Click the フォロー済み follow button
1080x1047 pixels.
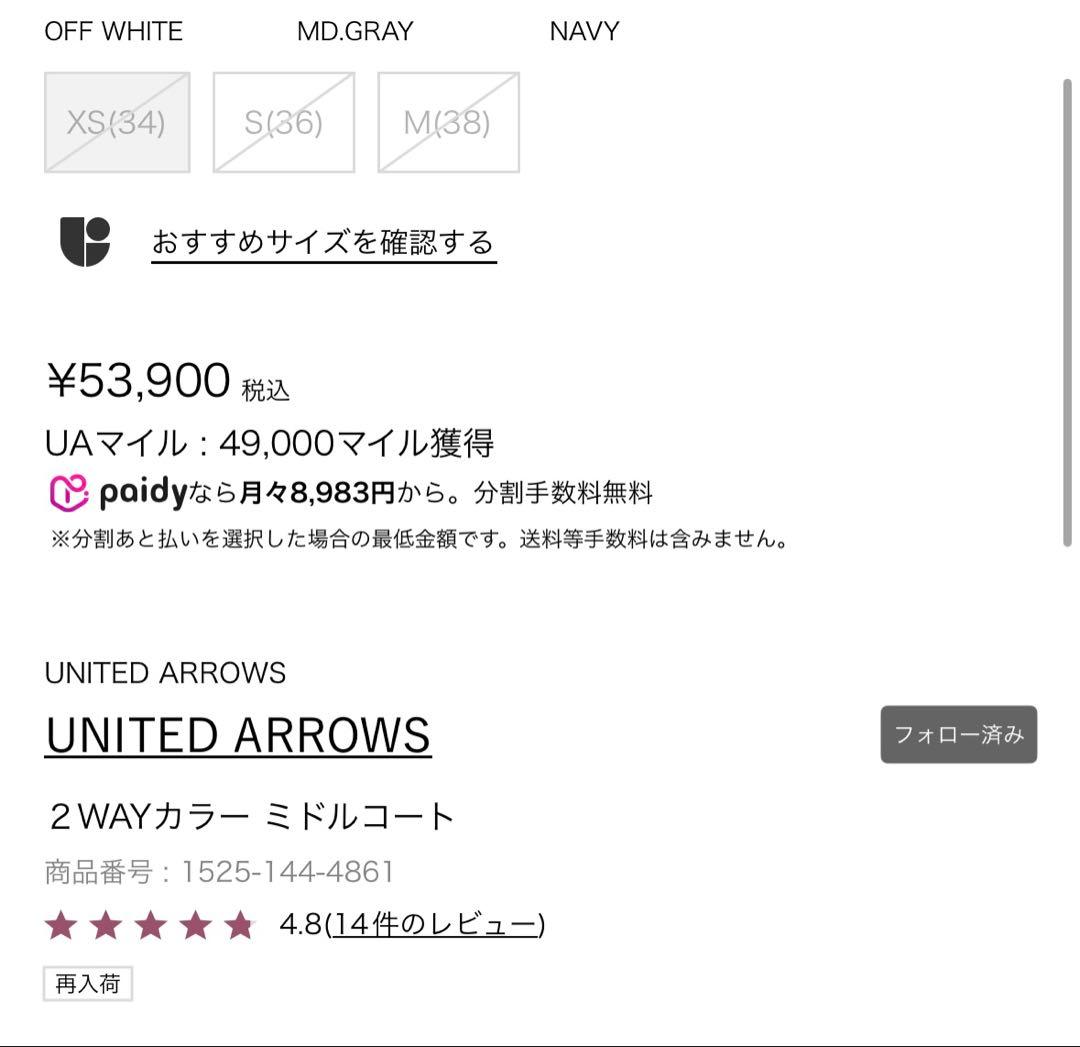(x=958, y=734)
